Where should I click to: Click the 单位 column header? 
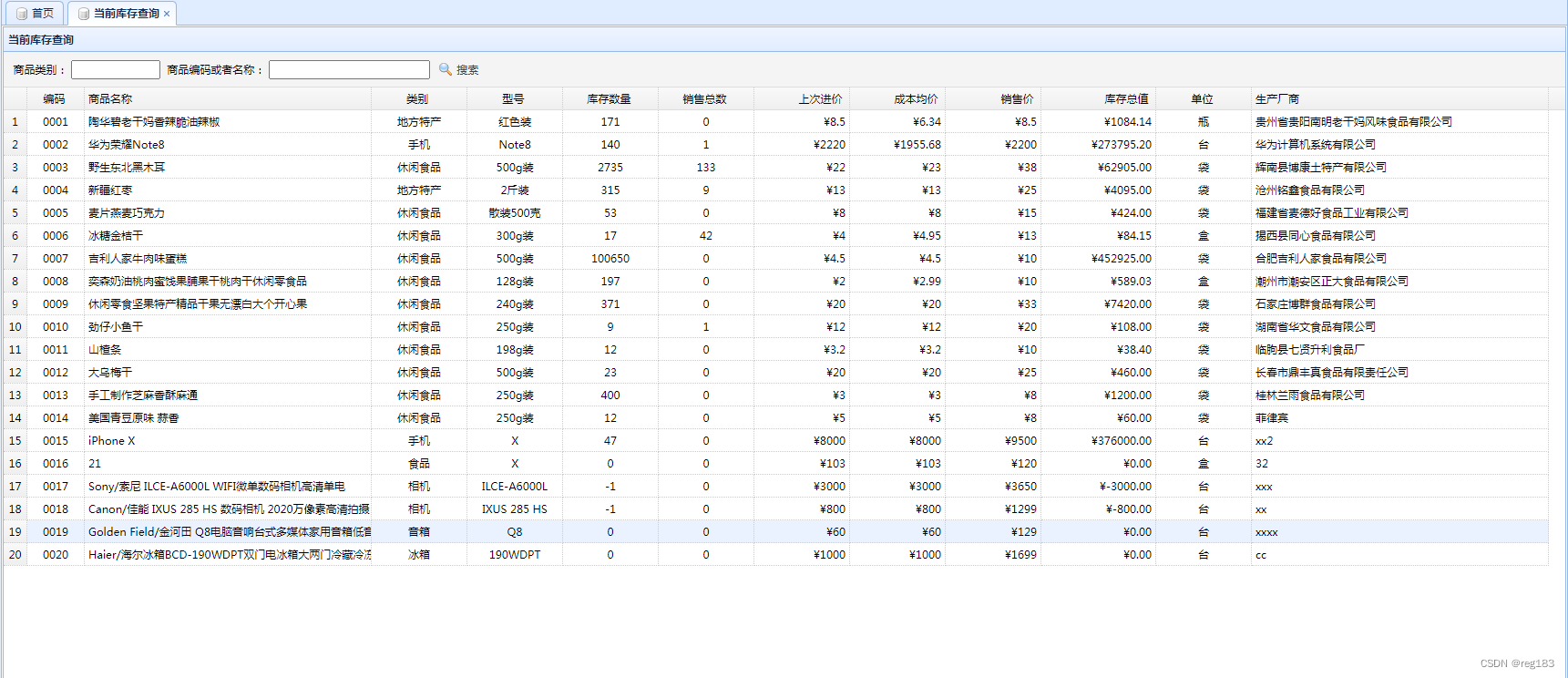click(1203, 98)
